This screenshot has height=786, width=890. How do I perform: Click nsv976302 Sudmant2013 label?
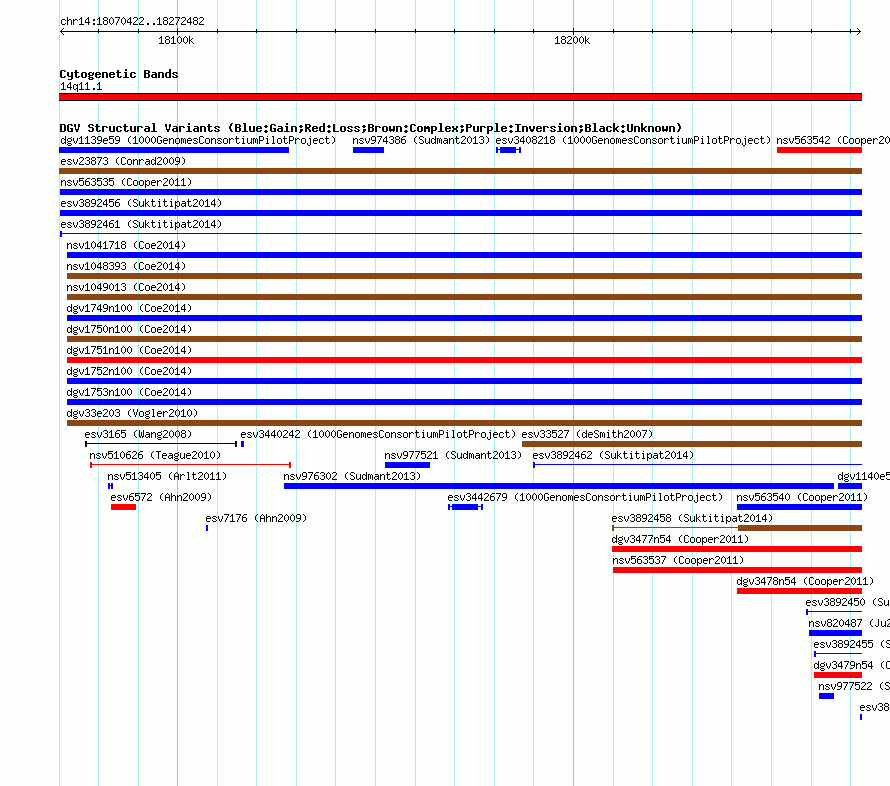[x=352, y=476]
